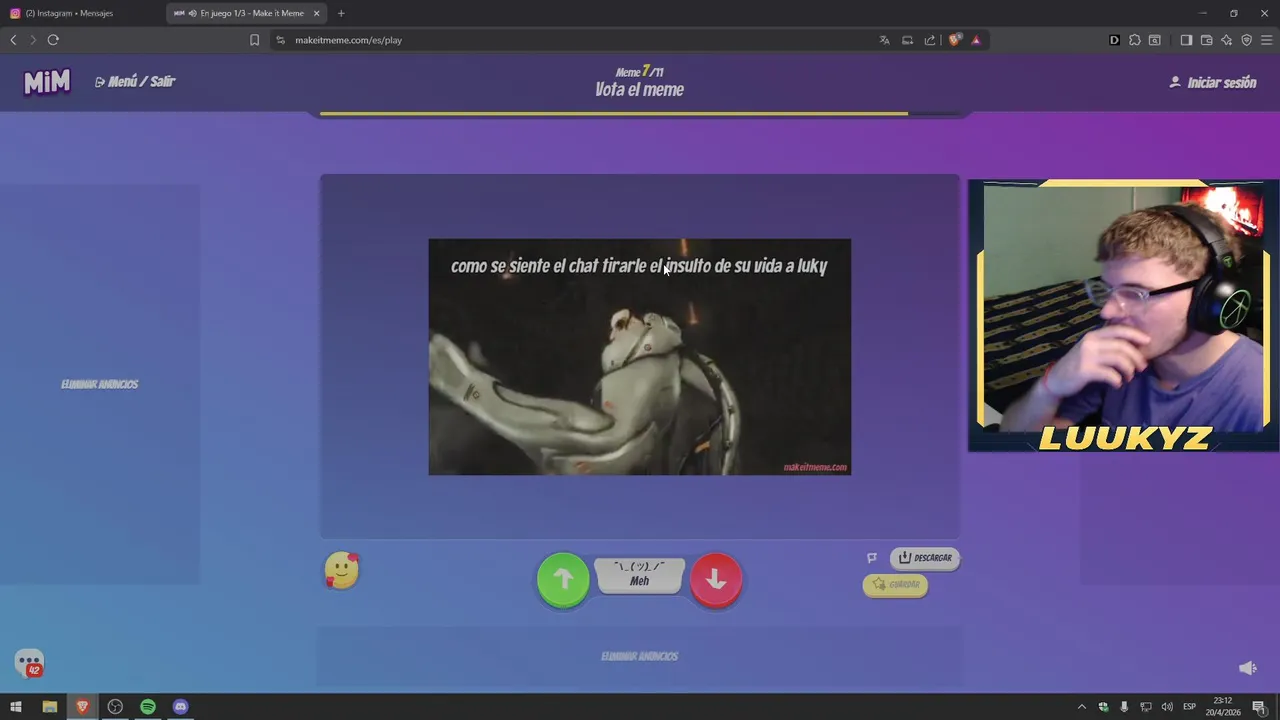Open network tray icon

point(1146,707)
